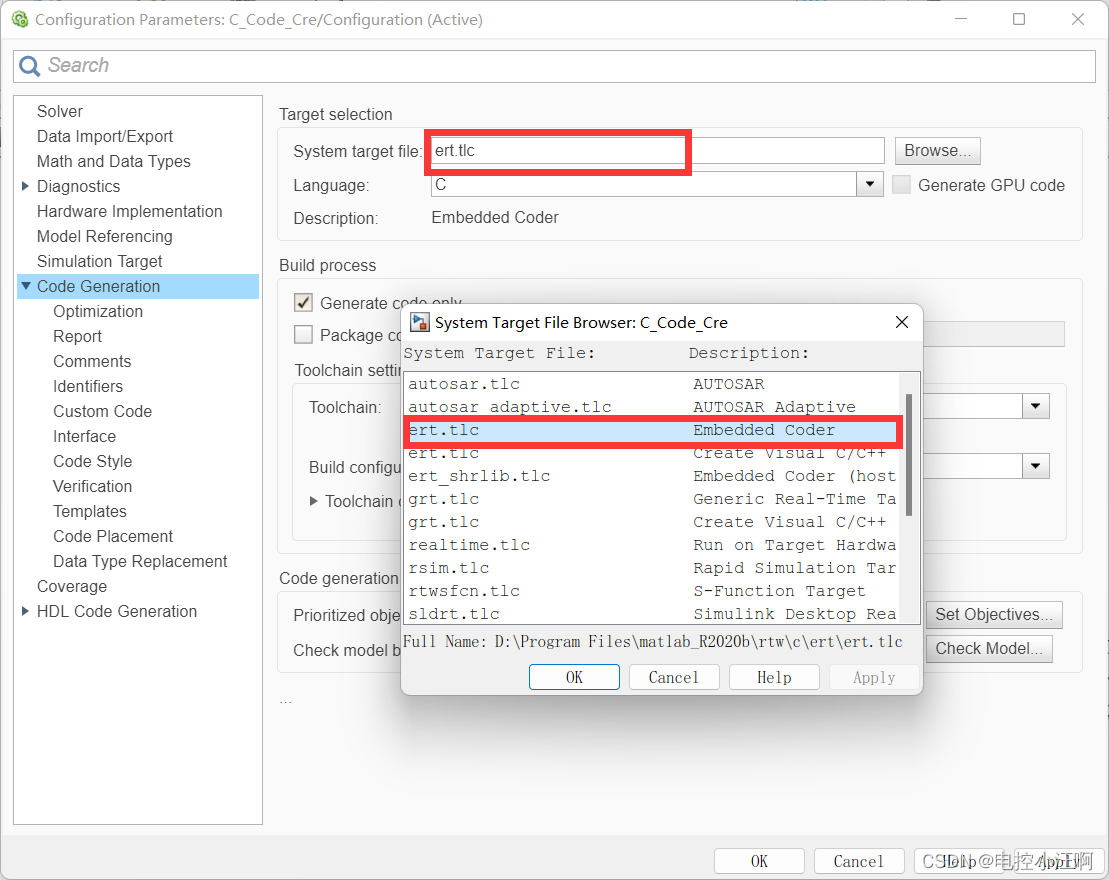Click the Set Objectives button
Image resolution: width=1109 pixels, height=880 pixels.
click(994, 614)
